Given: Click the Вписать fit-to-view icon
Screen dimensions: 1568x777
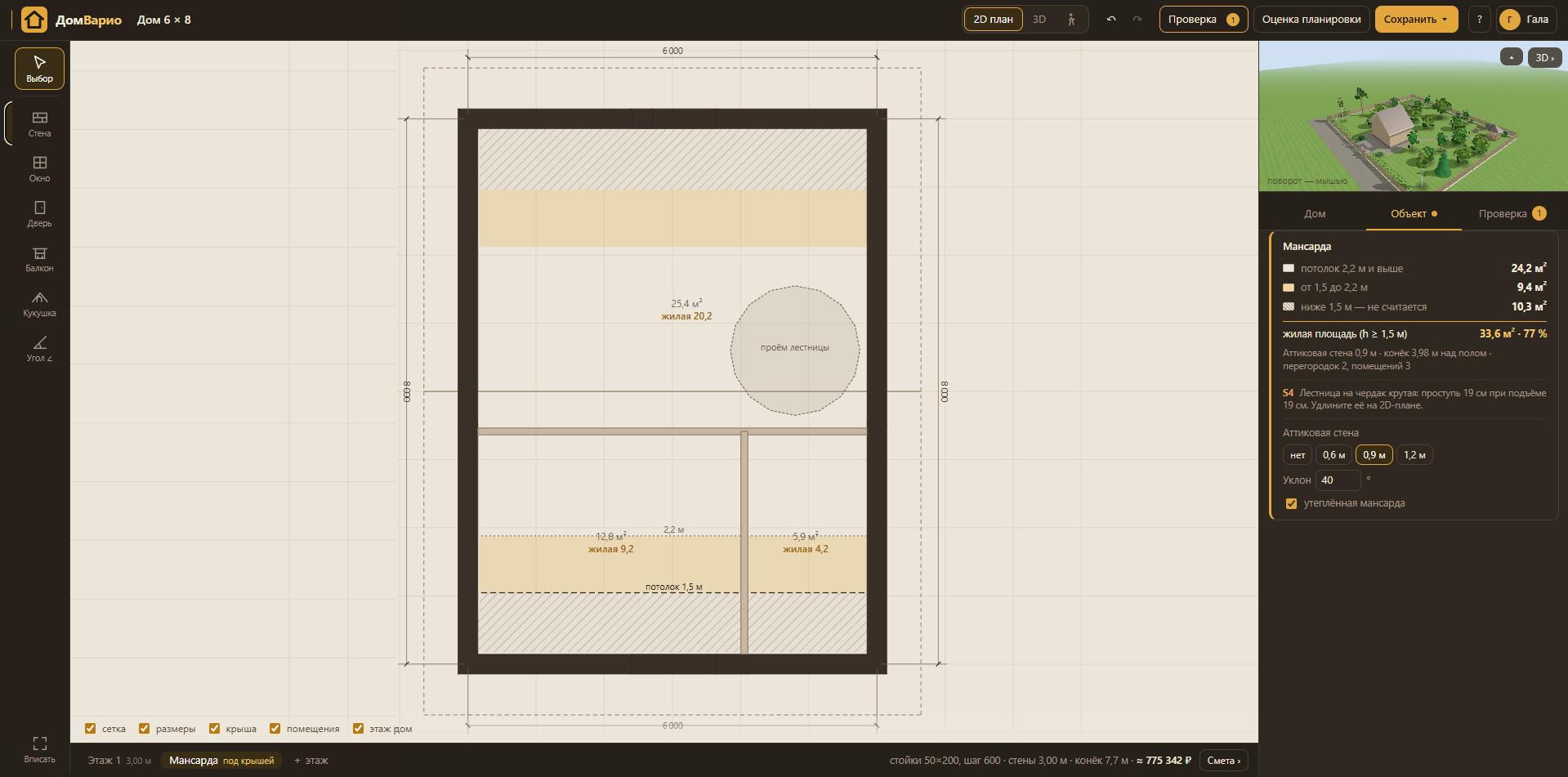Looking at the screenshot, I should (39, 748).
